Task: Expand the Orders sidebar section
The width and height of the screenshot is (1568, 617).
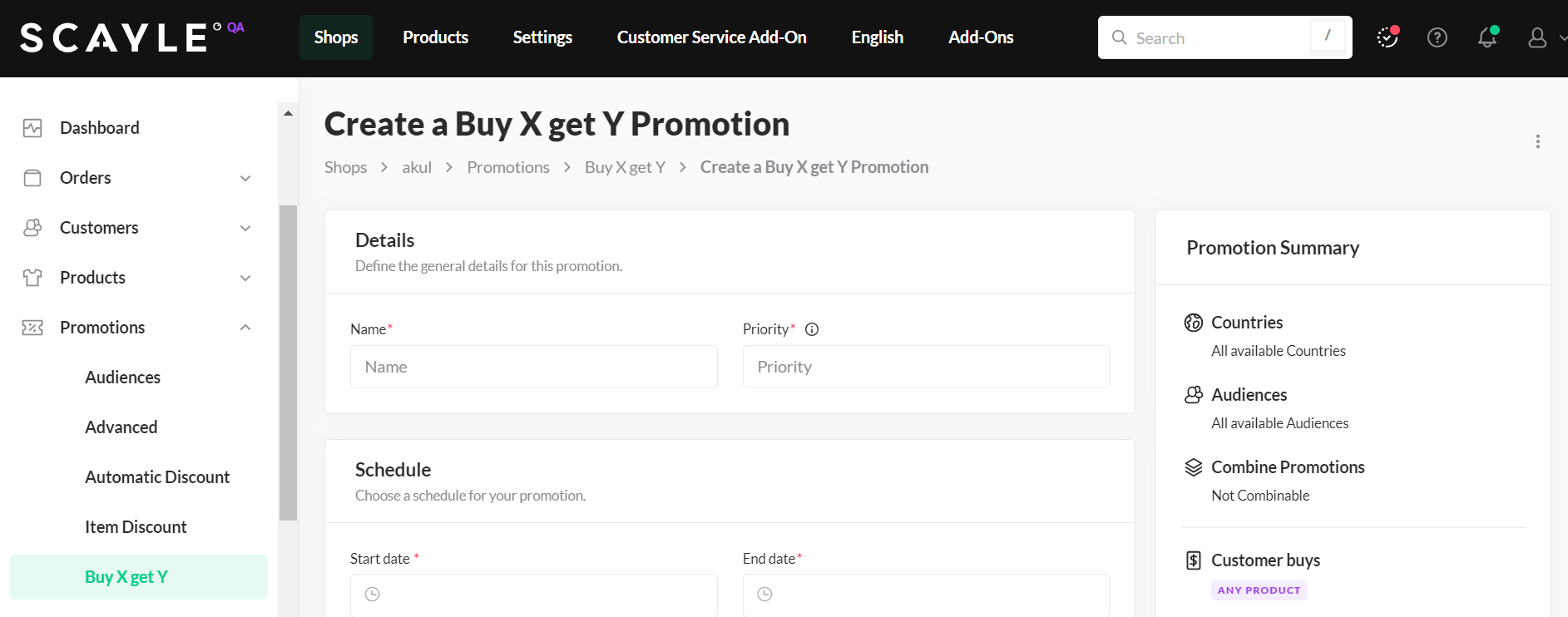Action: tap(245, 178)
